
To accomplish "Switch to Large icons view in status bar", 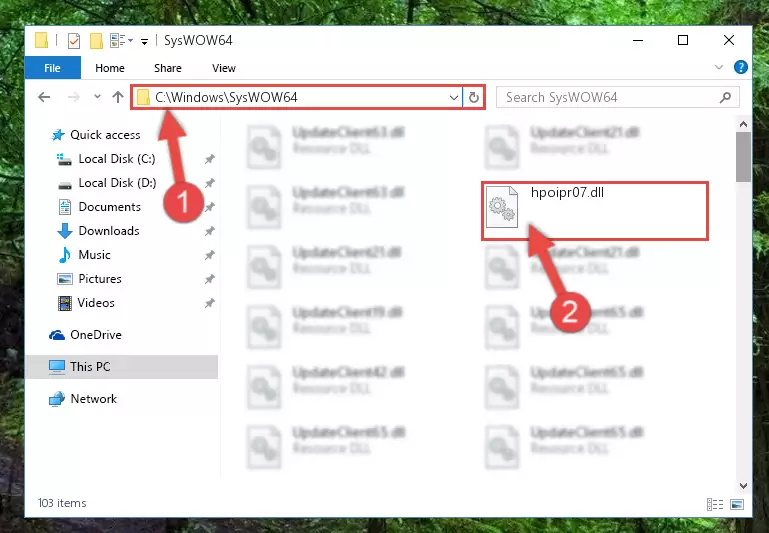I will [x=737, y=504].
